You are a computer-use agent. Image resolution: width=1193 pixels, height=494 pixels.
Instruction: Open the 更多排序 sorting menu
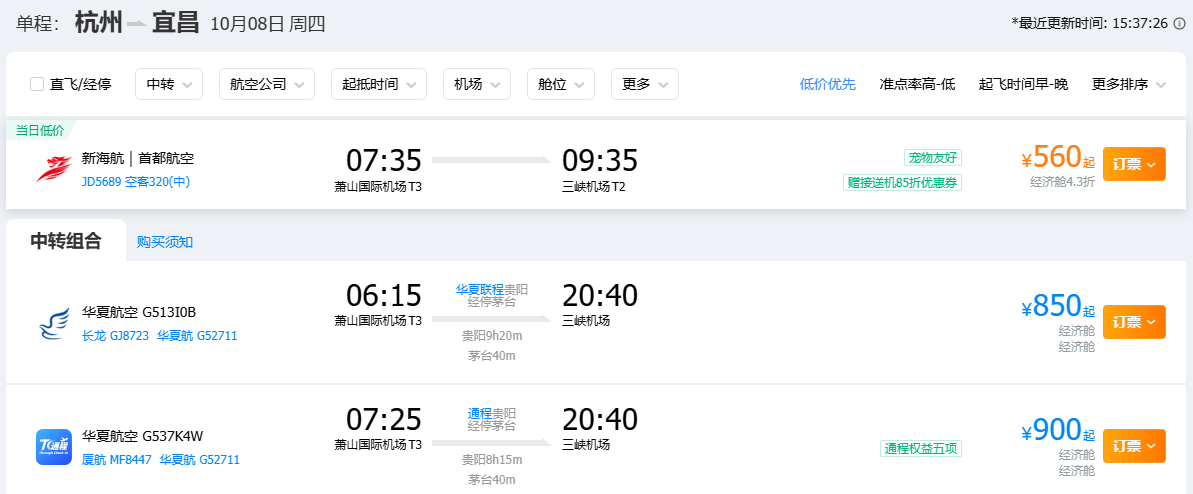1128,84
